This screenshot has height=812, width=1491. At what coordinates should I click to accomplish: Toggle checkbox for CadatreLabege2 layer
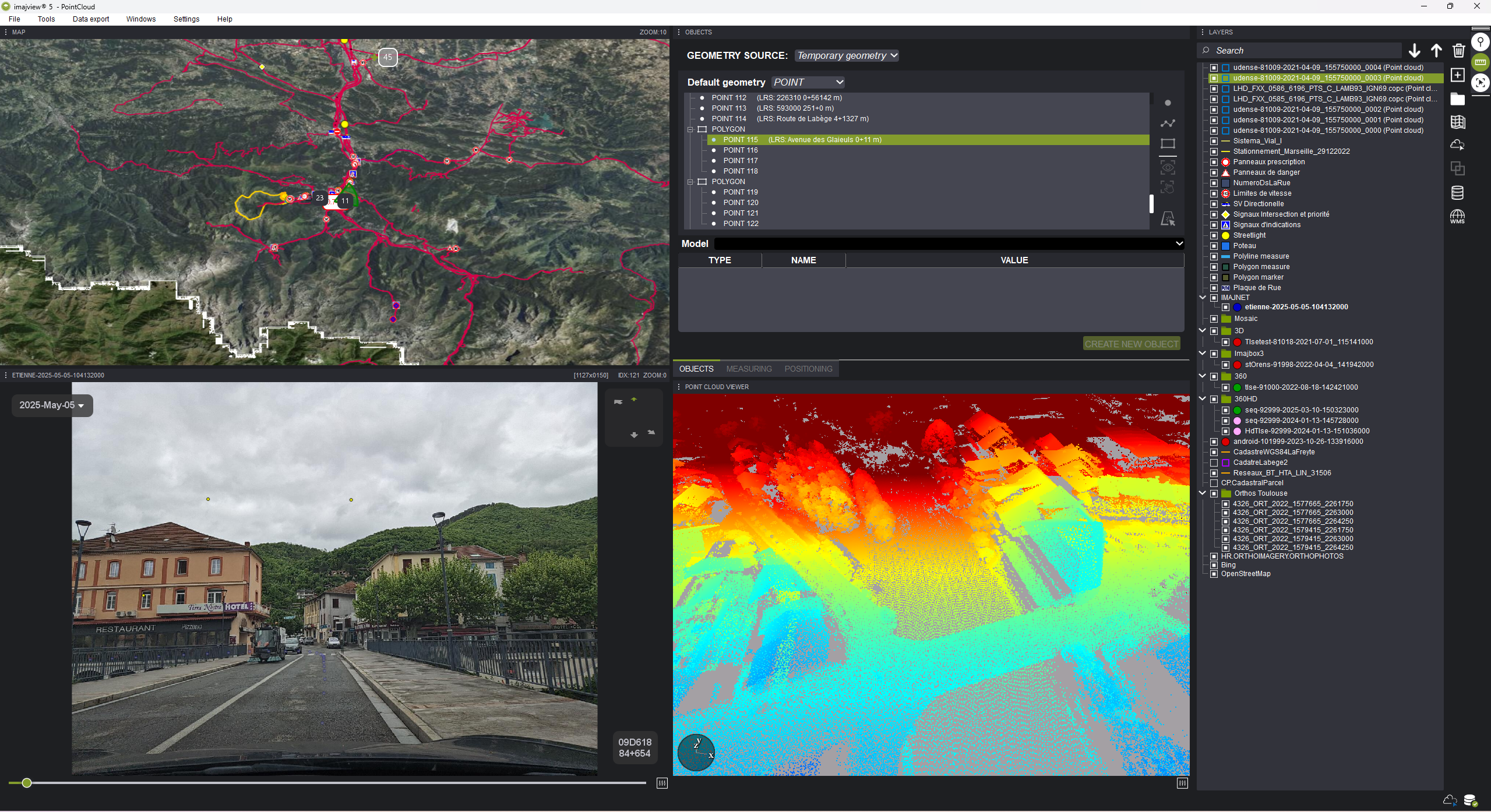1214,463
